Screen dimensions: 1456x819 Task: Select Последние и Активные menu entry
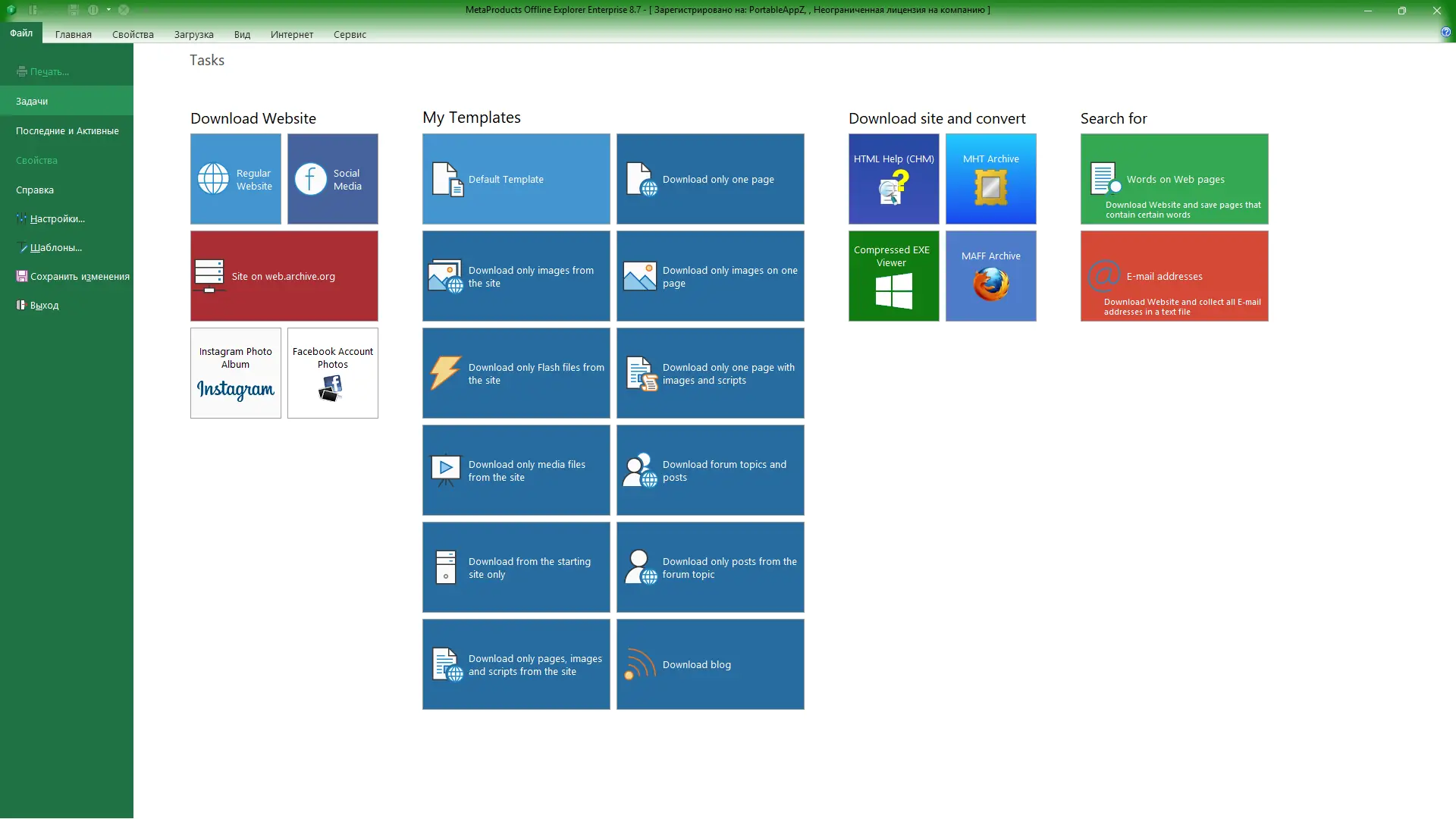[67, 130]
